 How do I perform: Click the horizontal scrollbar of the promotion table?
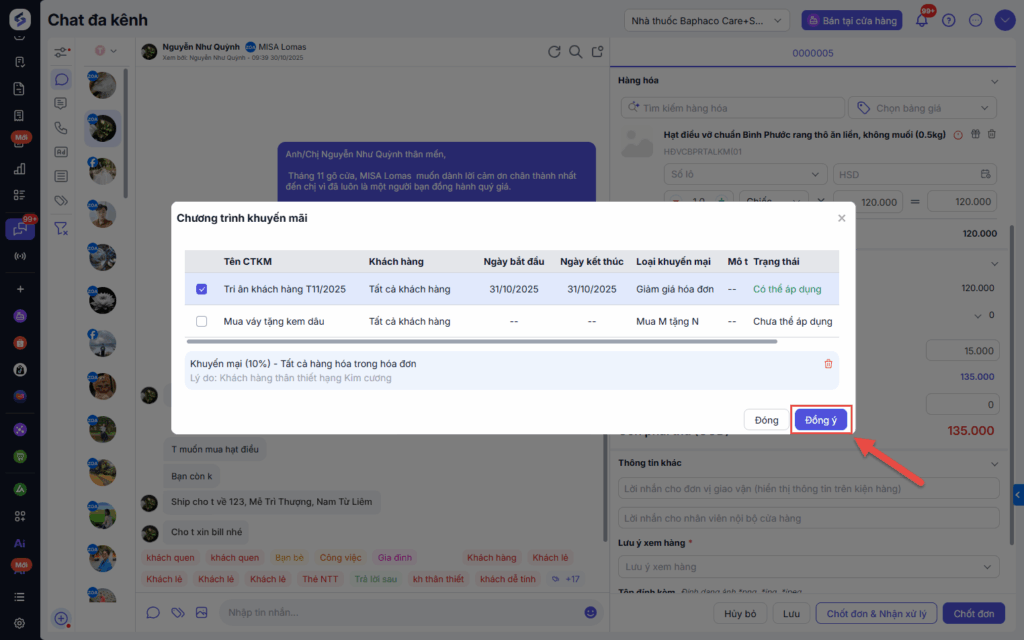pyautogui.click(x=482, y=342)
